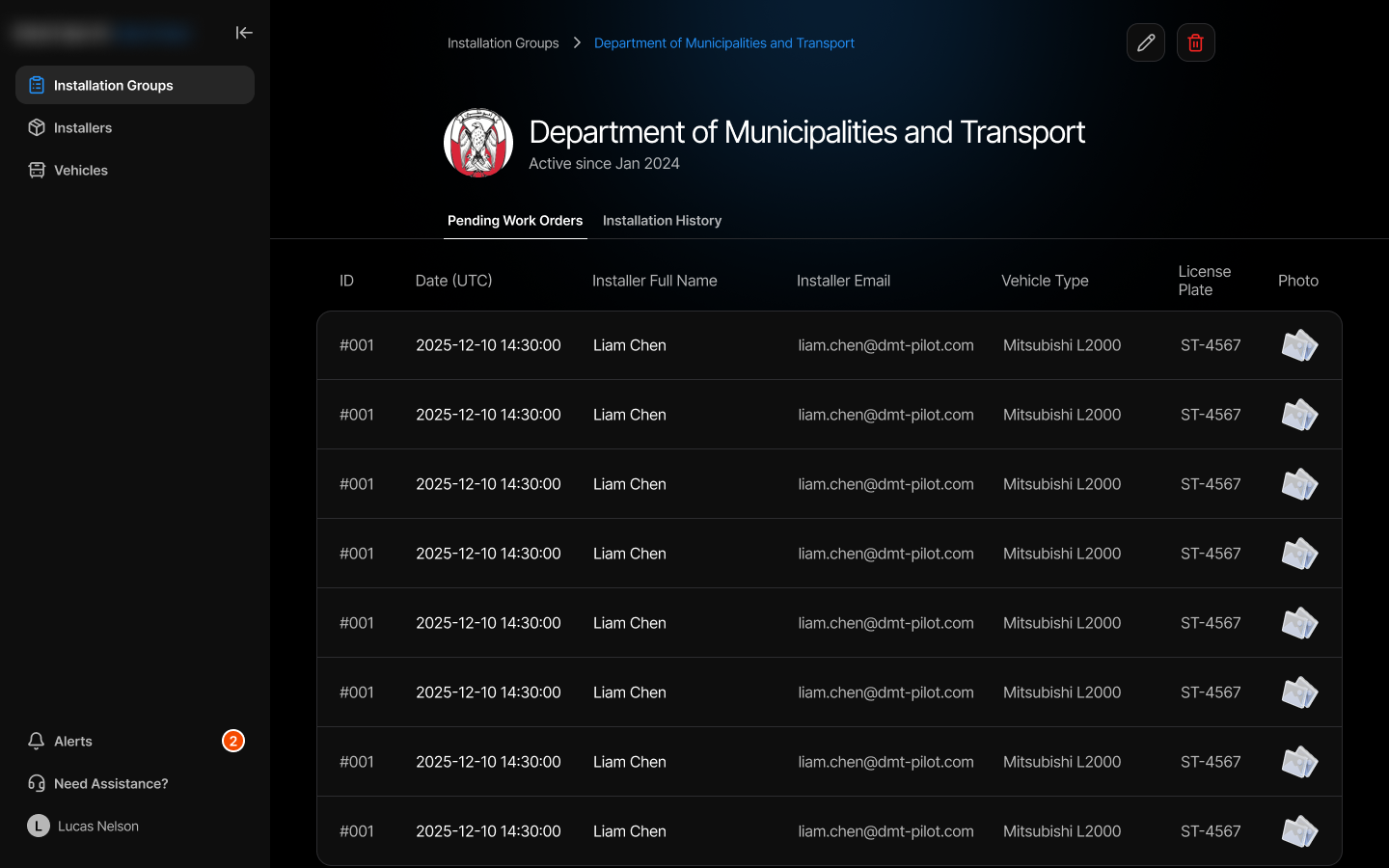Click license plate ST-4567 in the fifth row

coord(1211,623)
